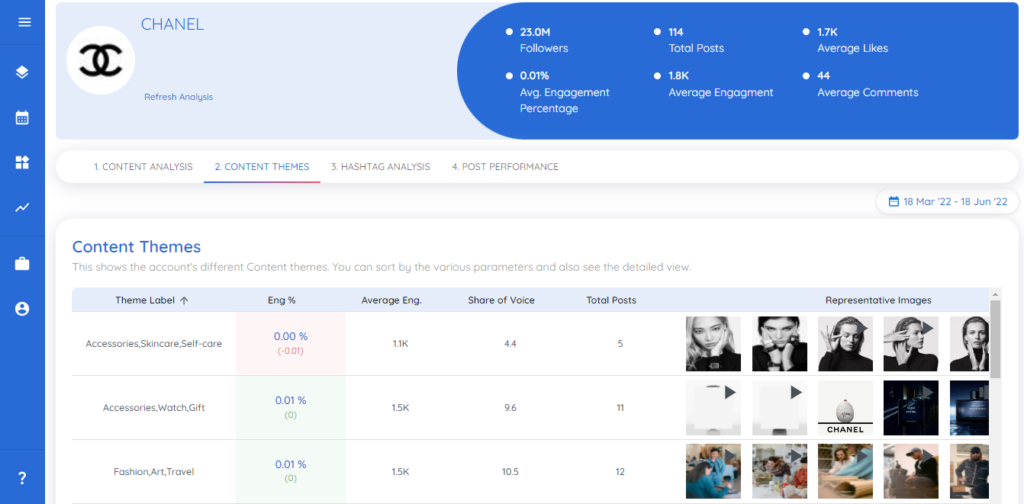The image size is (1024, 504).
Task: Open the trending line analytics icon
Action: (x=22, y=208)
